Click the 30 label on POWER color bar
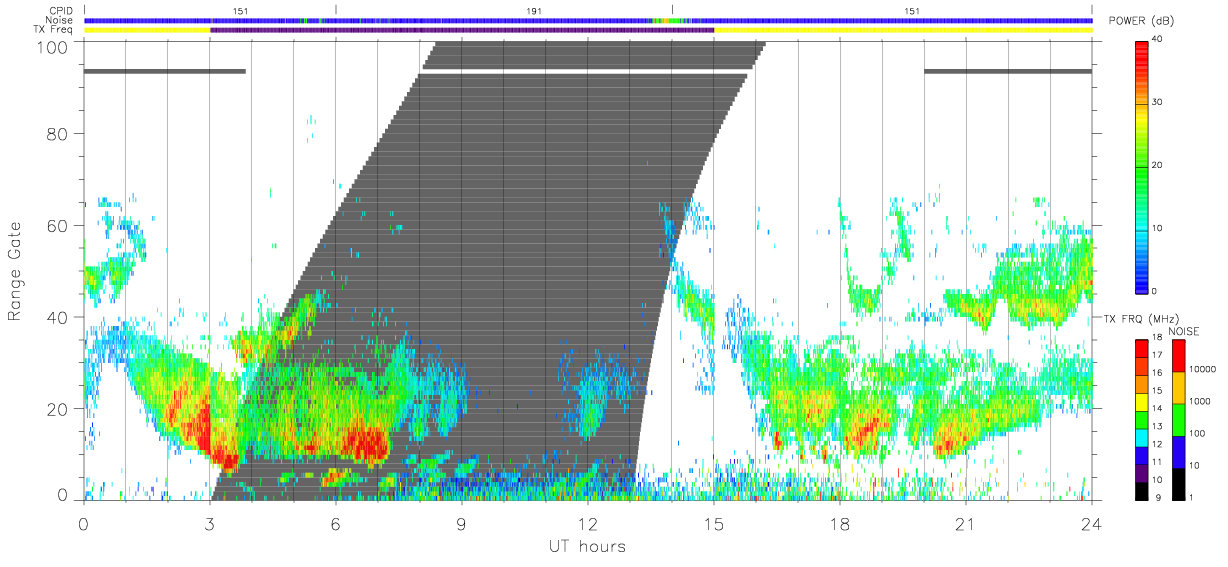This screenshot has height=567, width=1228. pyautogui.click(x=1158, y=102)
